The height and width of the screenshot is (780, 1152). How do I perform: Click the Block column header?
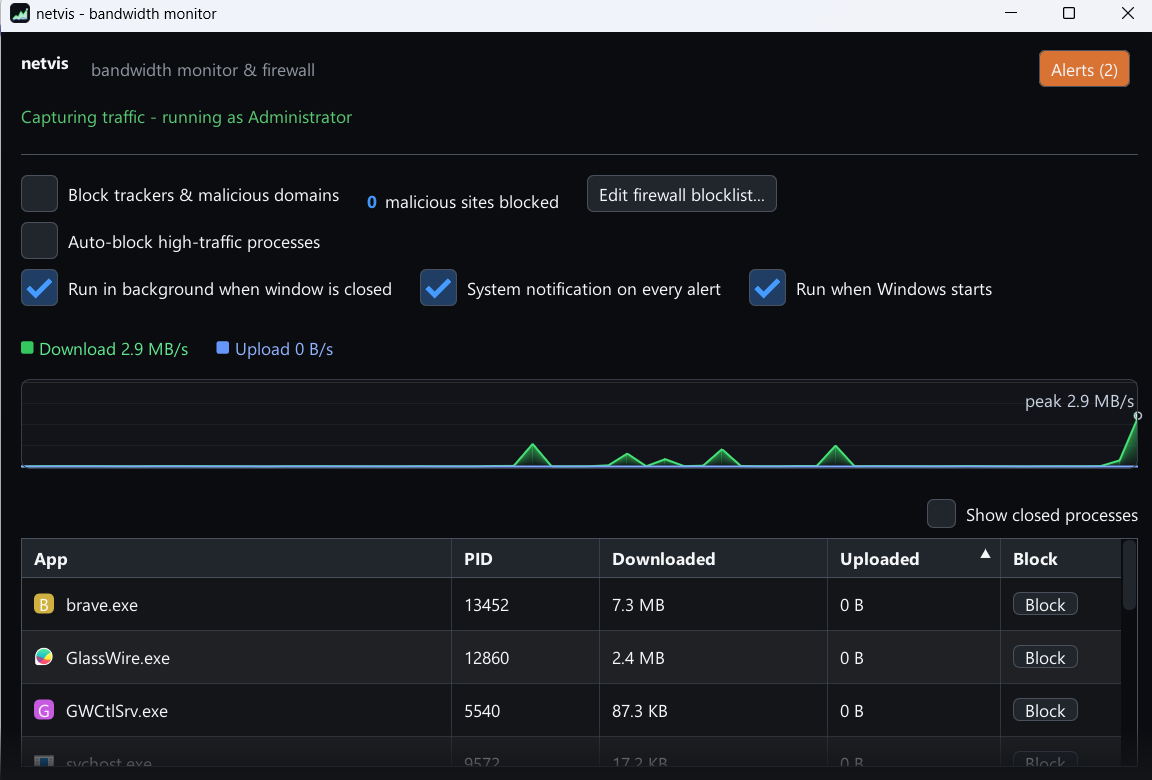(1061, 559)
